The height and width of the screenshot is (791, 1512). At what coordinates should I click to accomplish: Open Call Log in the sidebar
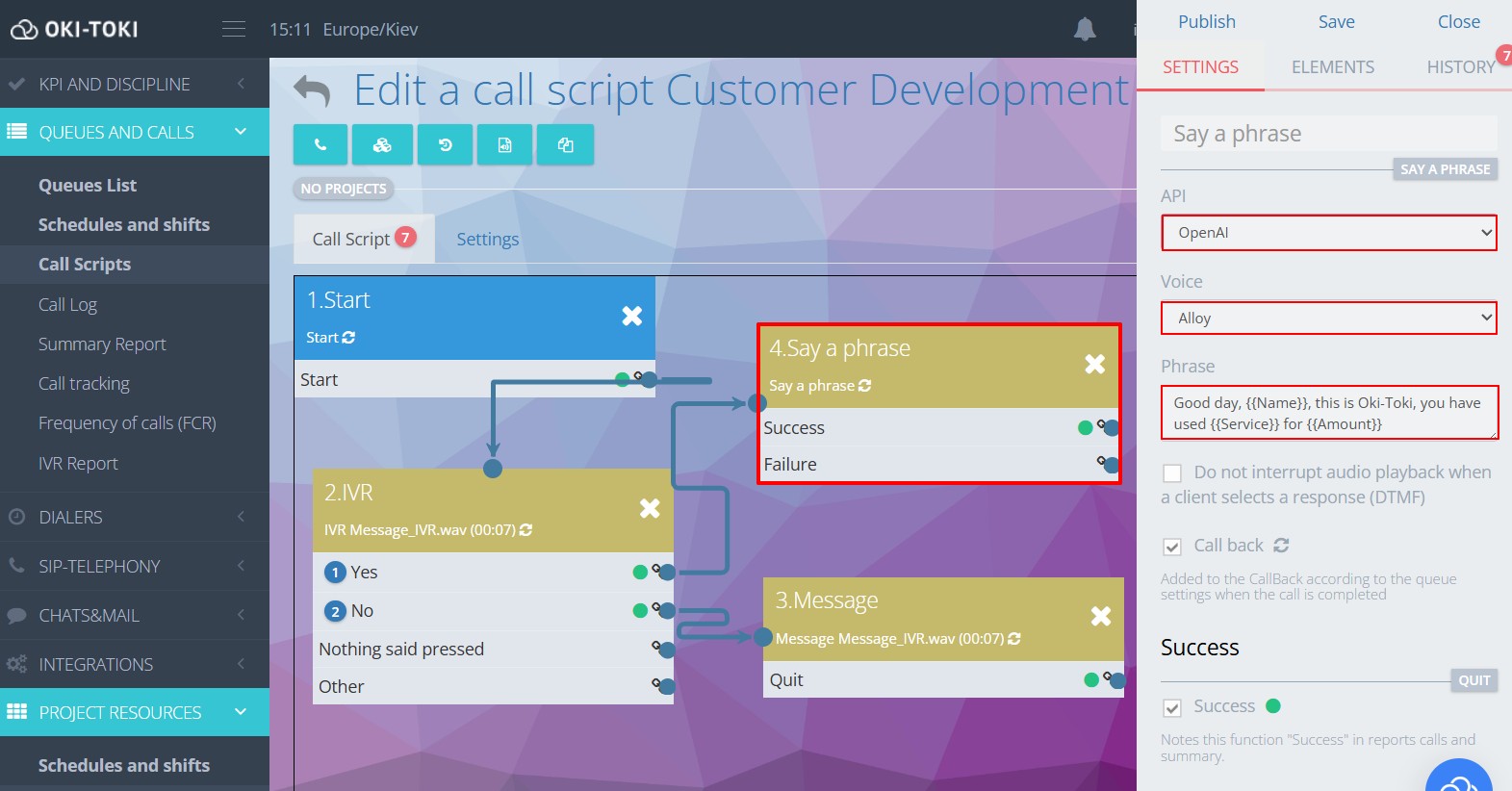[67, 305]
